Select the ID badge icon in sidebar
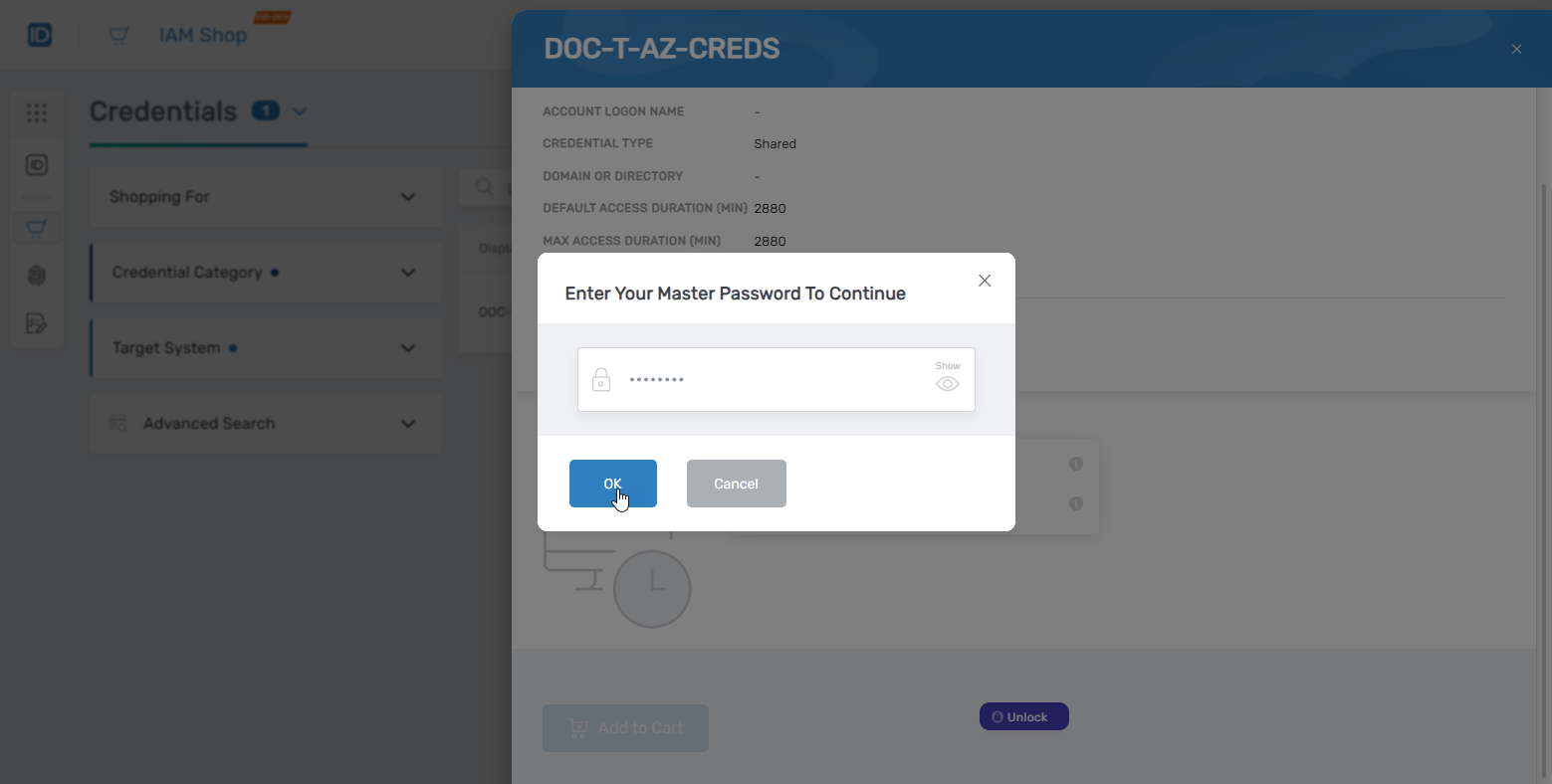1552x784 pixels. 37,165
